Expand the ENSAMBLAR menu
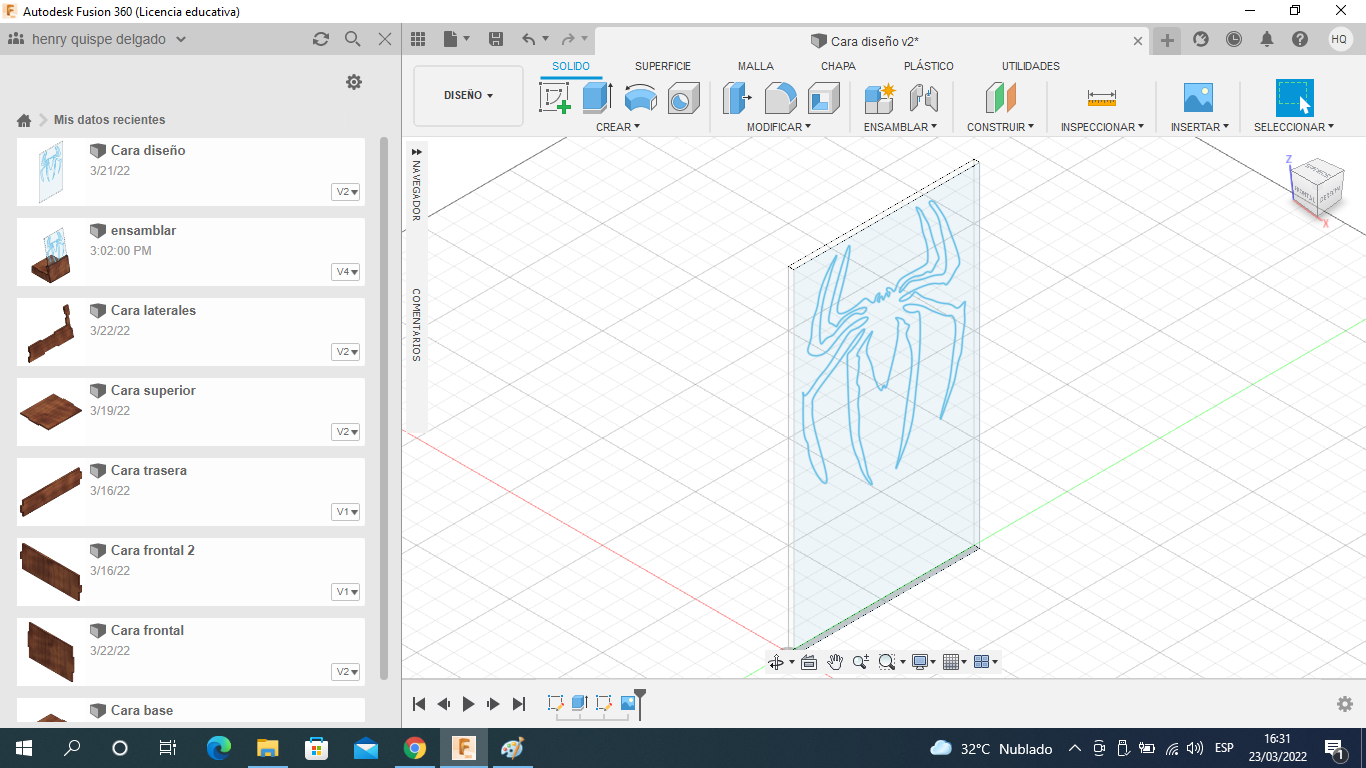 pos(901,127)
